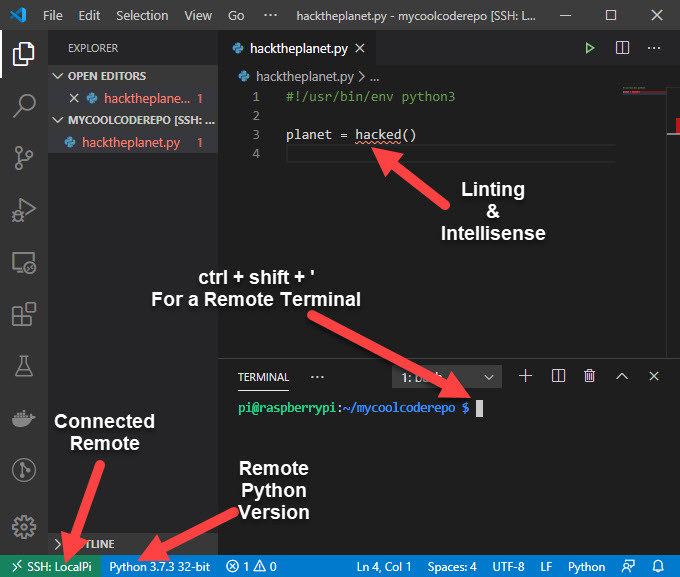Open the Selection menu
Screen dimensions: 680x577
pyautogui.click(x=142, y=16)
